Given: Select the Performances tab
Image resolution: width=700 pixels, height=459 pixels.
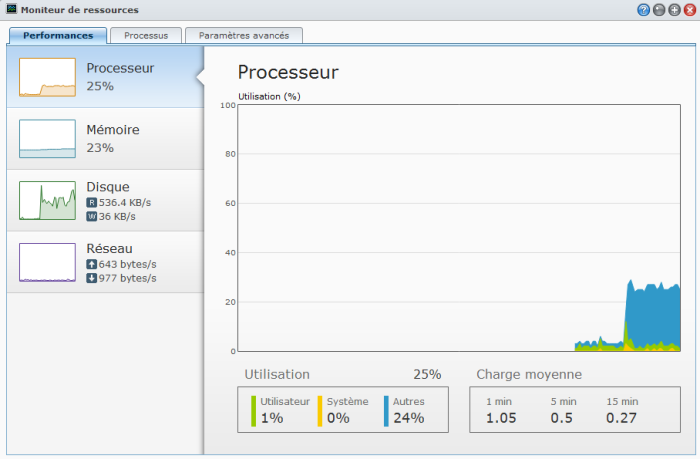Looking at the screenshot, I should coord(57,35).
